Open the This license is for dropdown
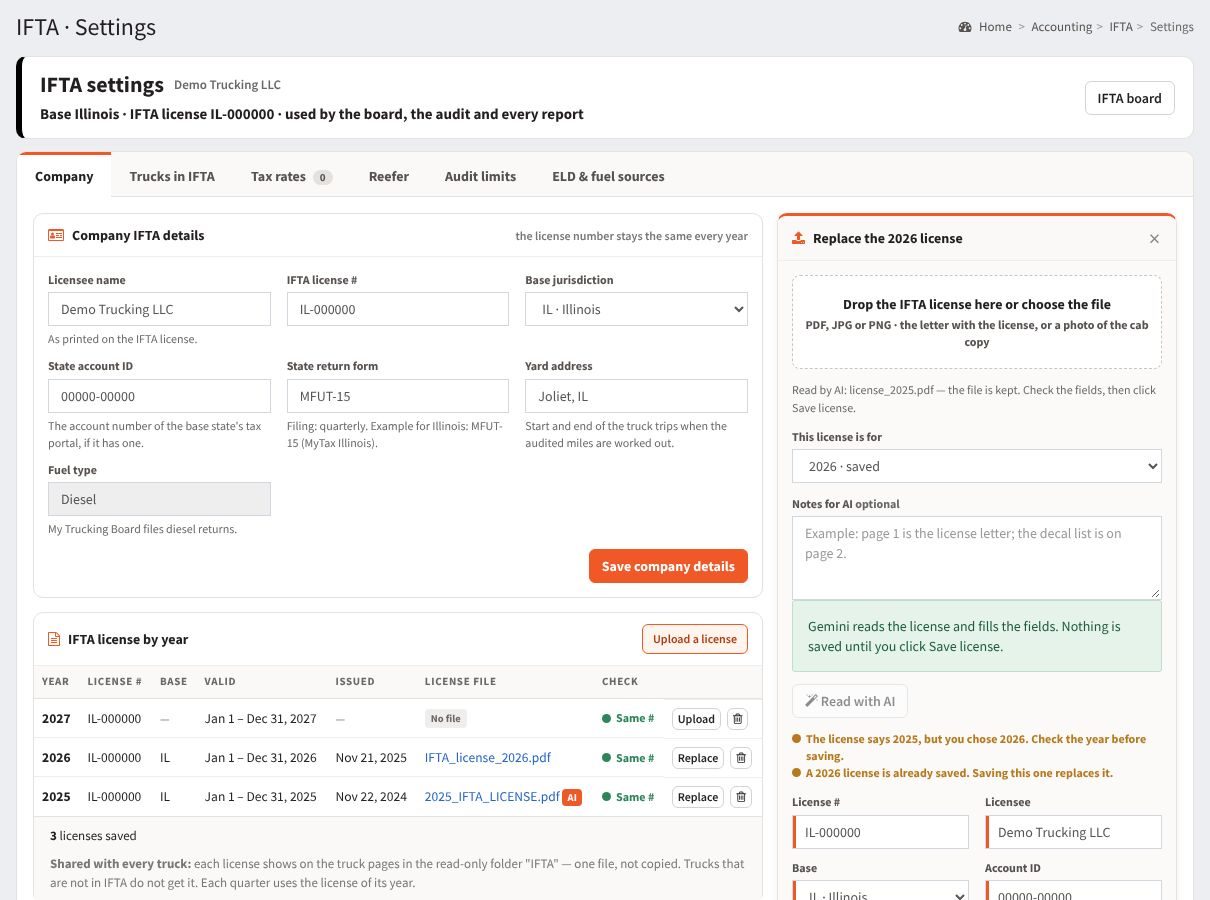 point(977,466)
